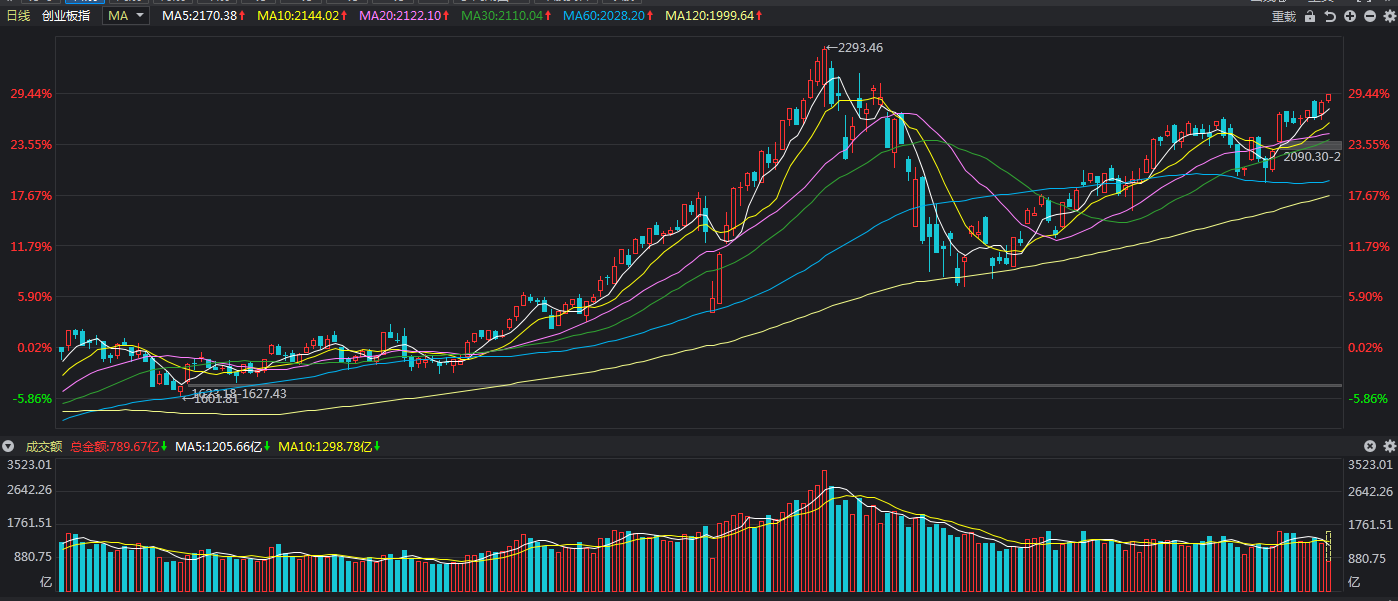Click the undo arrow icon
Image resolution: width=1398 pixels, height=601 pixels.
1330,16
